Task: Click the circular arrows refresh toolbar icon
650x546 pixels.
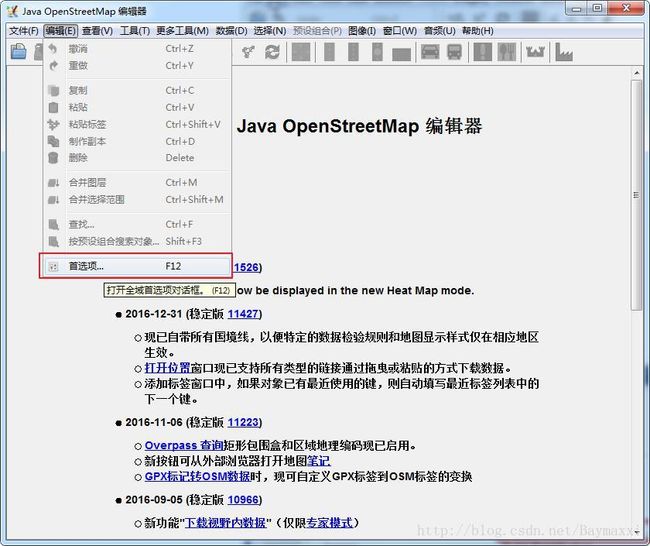Action: point(272,52)
